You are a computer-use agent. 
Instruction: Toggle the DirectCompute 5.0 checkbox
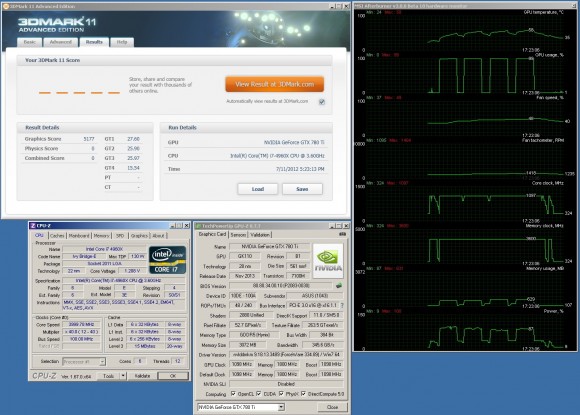(303, 394)
